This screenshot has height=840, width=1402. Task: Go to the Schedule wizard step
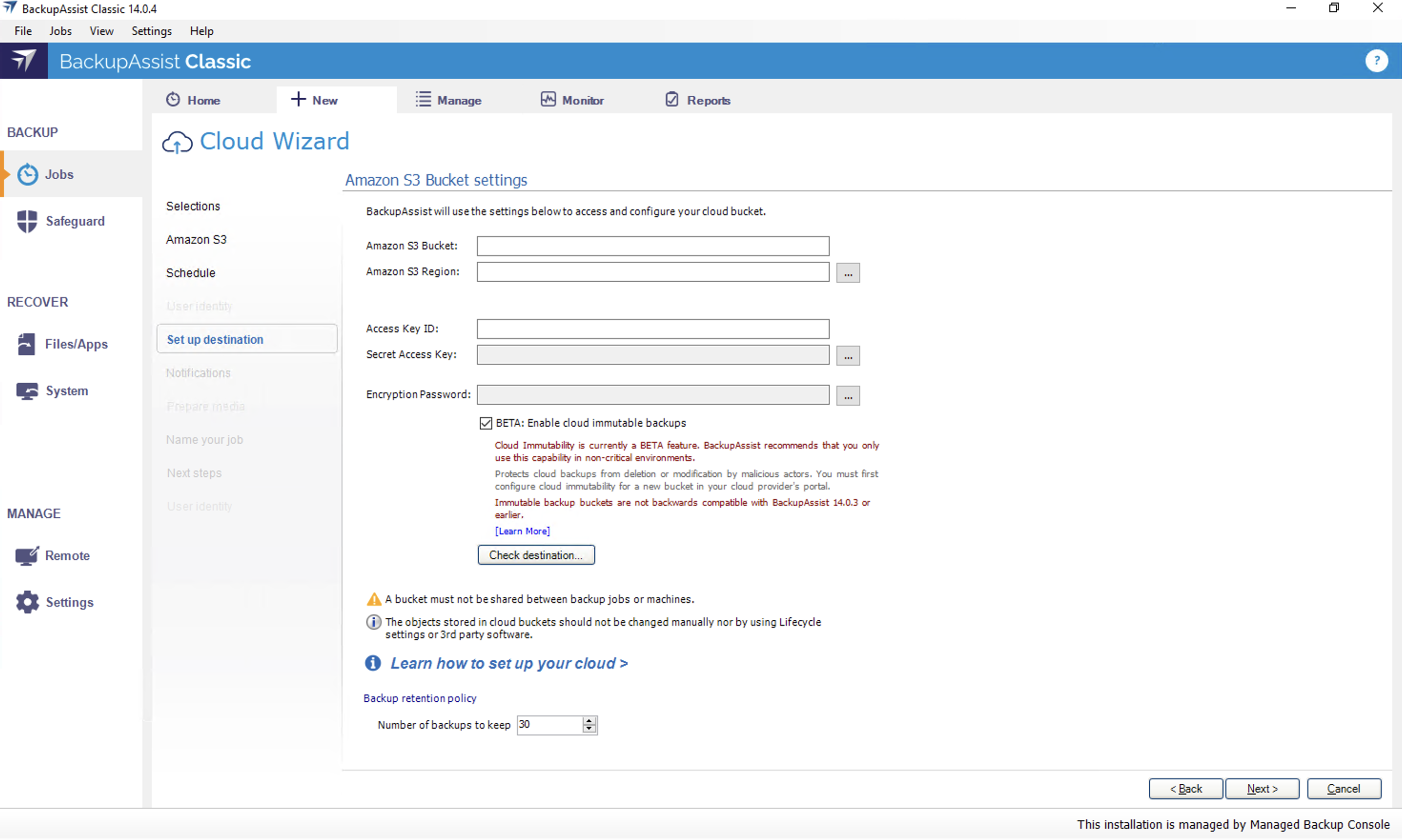190,273
